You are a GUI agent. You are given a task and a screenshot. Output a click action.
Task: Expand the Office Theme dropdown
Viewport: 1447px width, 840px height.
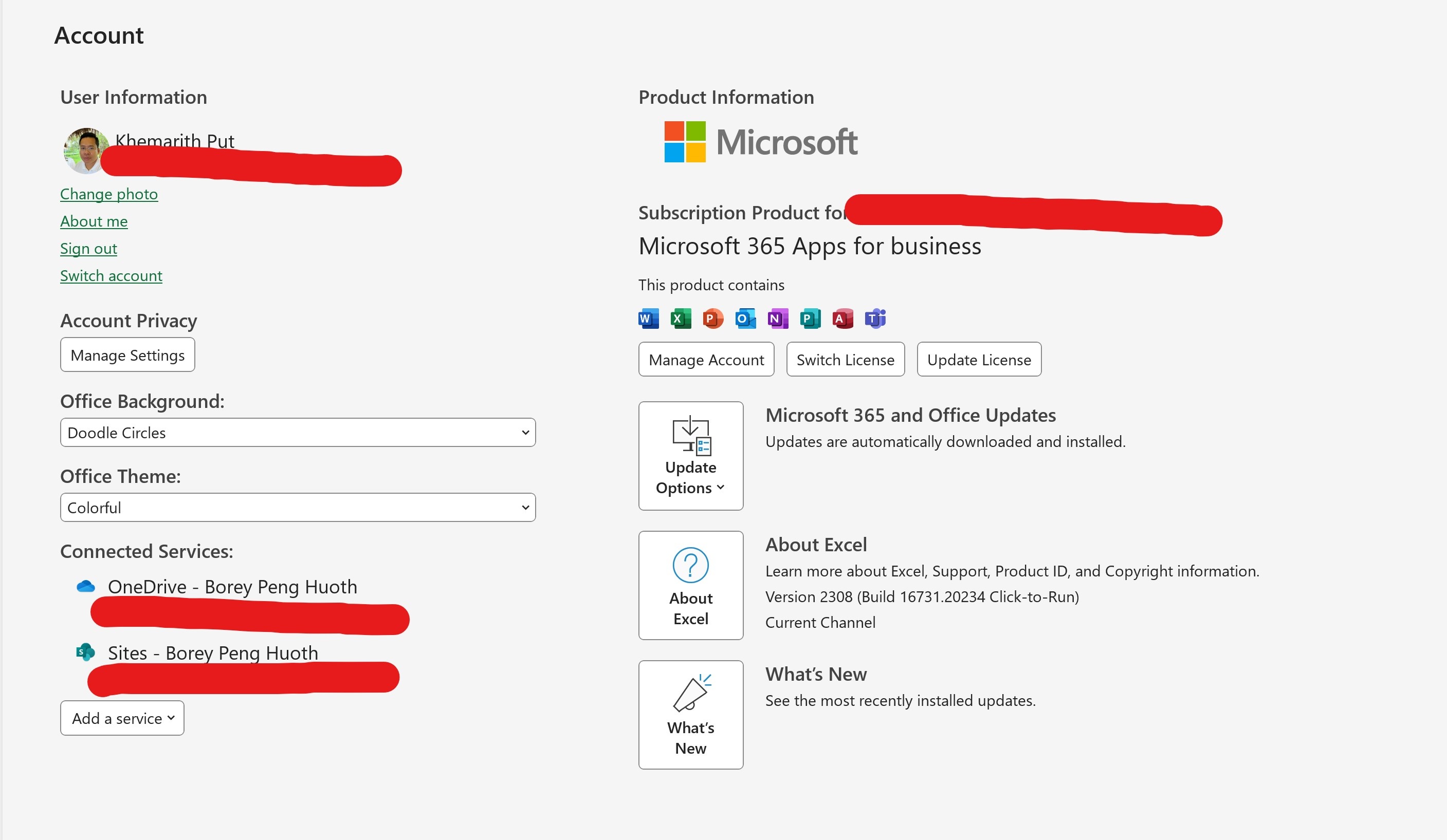(298, 508)
